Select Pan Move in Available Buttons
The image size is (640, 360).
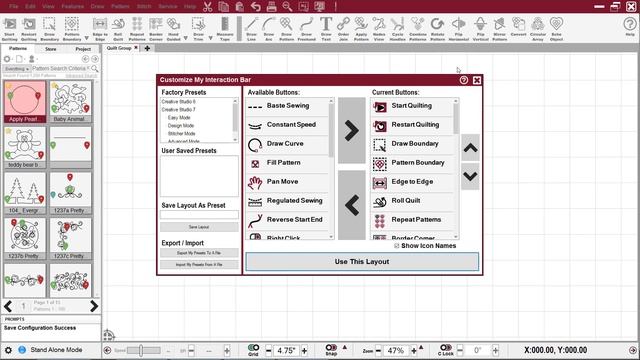point(287,182)
